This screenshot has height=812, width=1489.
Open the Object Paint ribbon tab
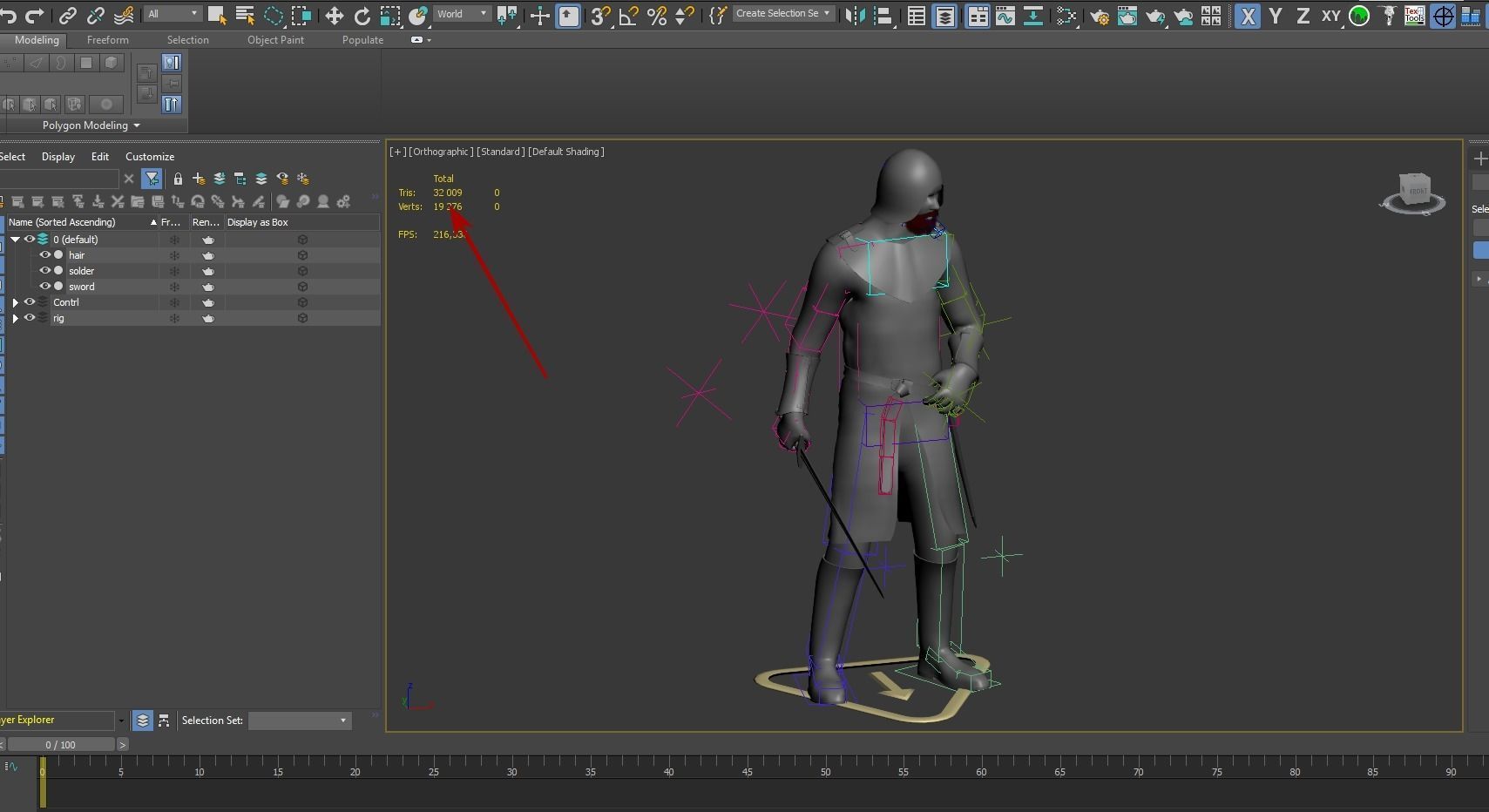[x=275, y=40]
